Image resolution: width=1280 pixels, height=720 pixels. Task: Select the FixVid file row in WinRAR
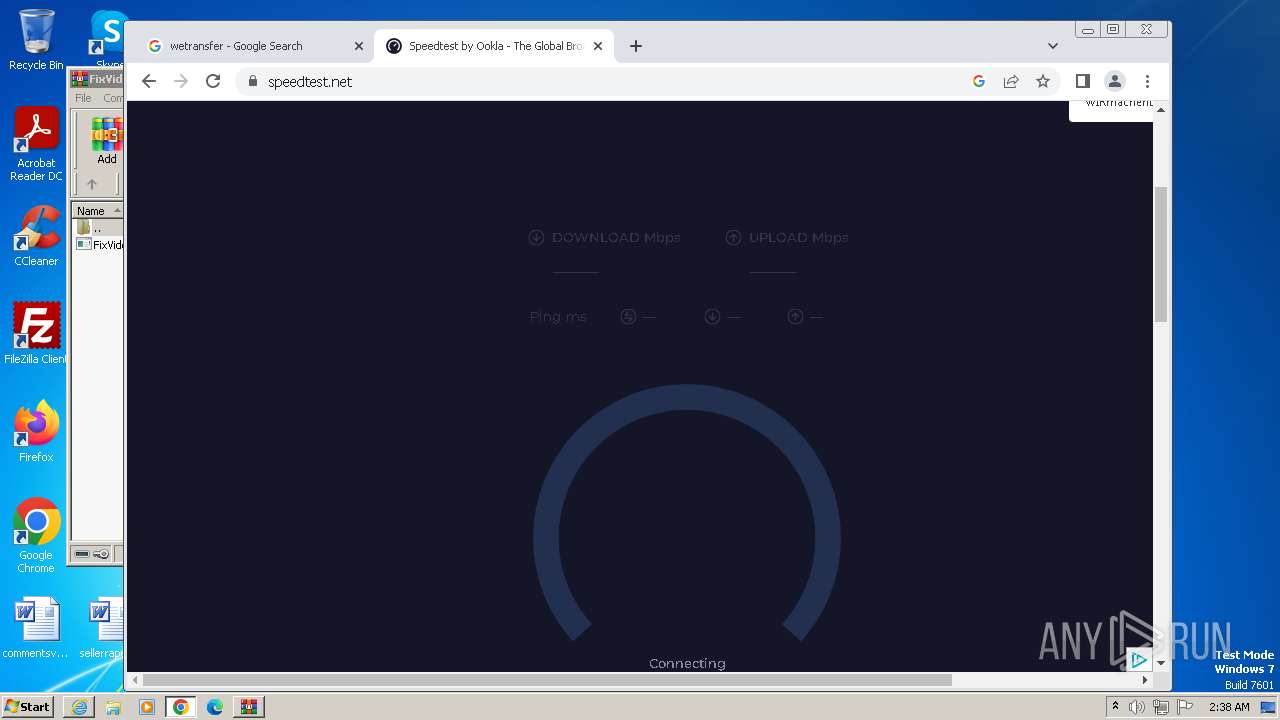100,244
